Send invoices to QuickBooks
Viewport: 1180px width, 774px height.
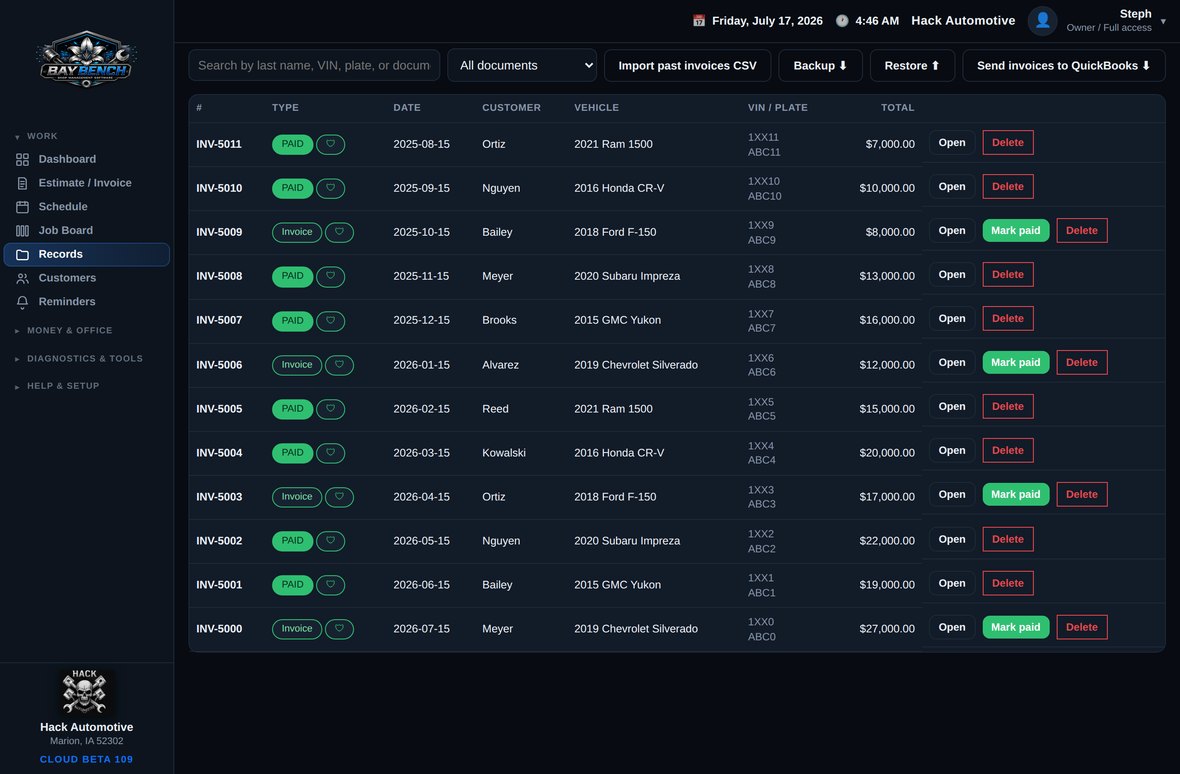tap(1063, 65)
